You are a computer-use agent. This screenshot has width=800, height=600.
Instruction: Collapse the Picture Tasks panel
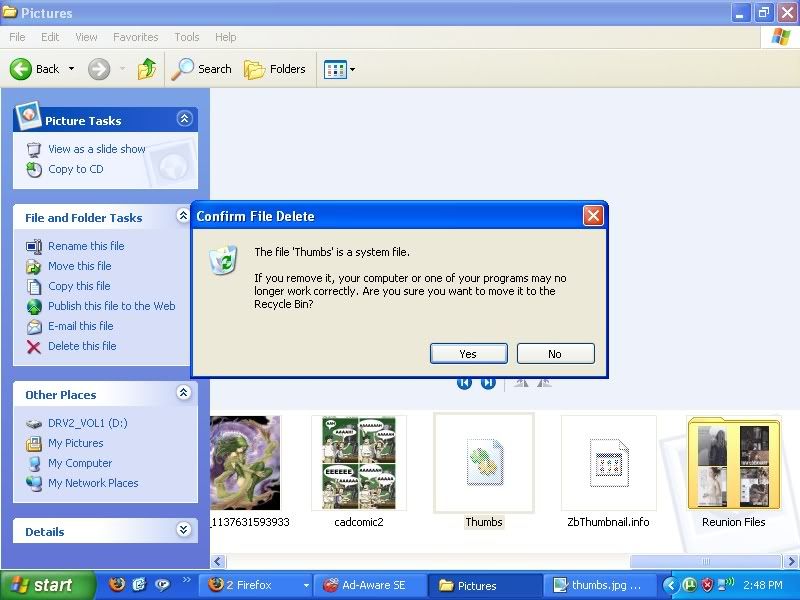coord(184,119)
